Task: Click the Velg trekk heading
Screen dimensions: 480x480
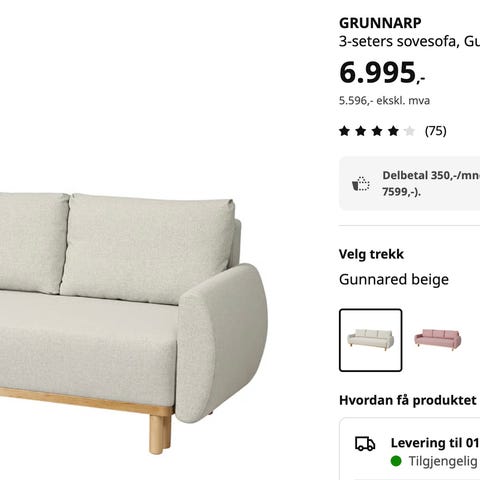Action: (371, 254)
